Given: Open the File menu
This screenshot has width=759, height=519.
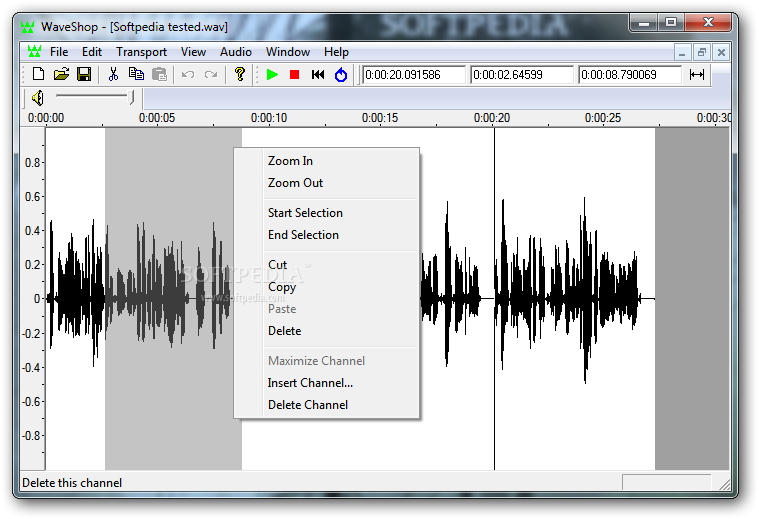Looking at the screenshot, I should point(59,52).
